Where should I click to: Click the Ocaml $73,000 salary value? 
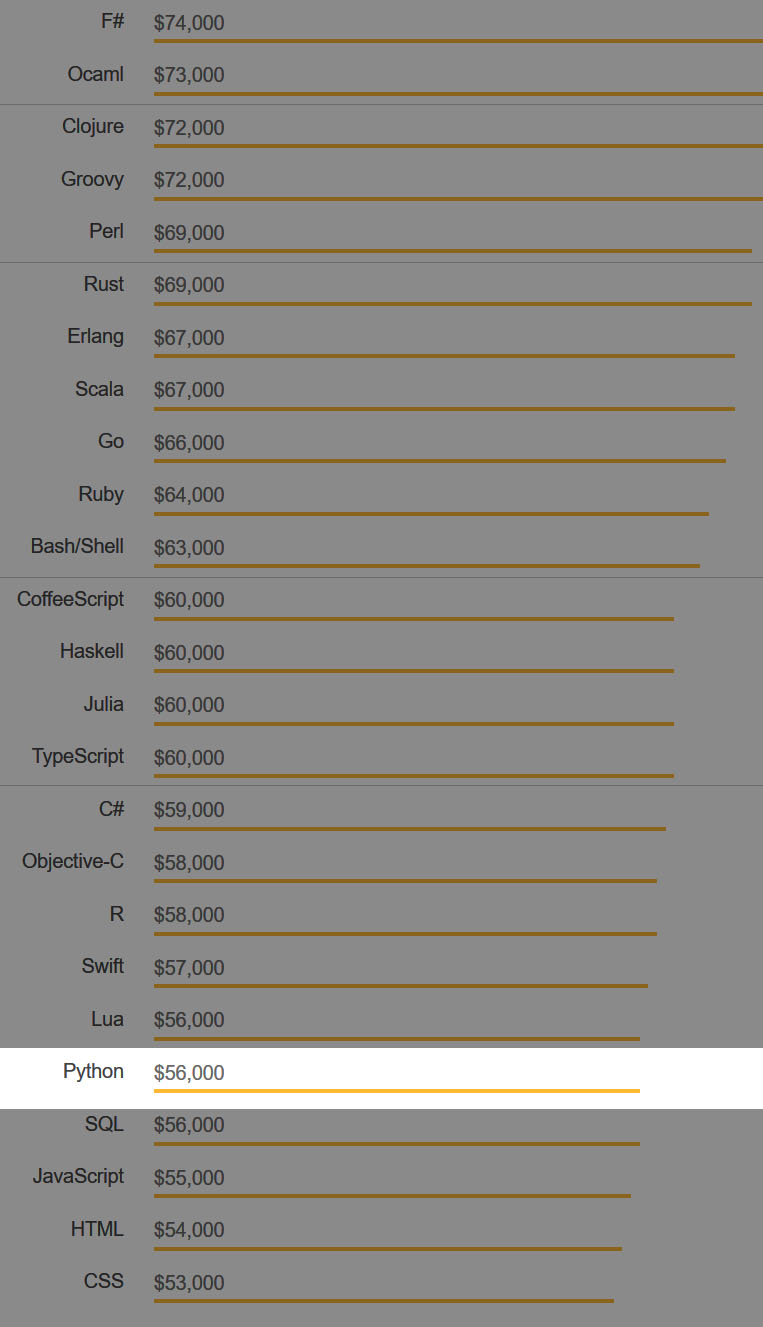point(189,75)
